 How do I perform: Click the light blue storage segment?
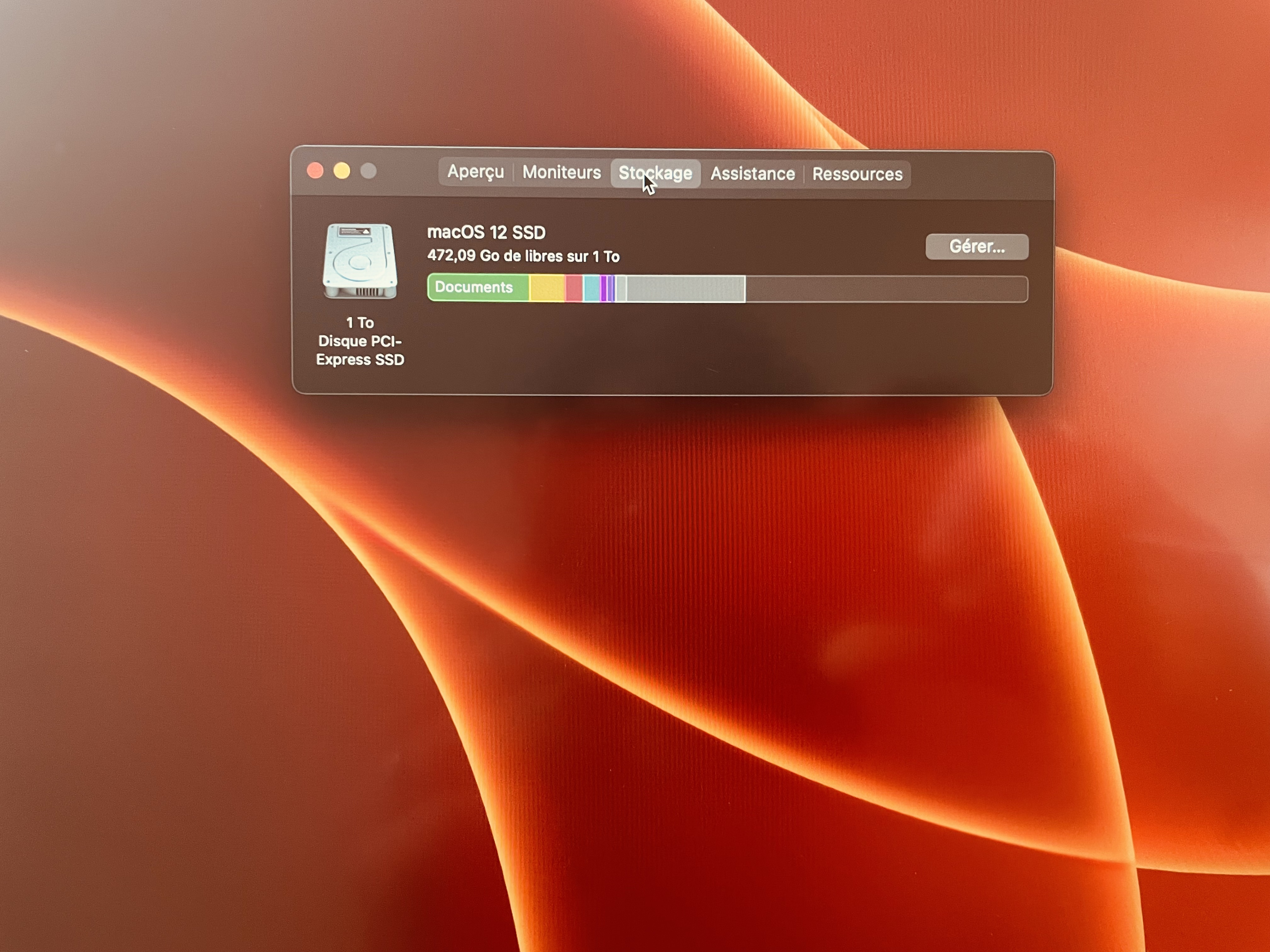[591, 288]
